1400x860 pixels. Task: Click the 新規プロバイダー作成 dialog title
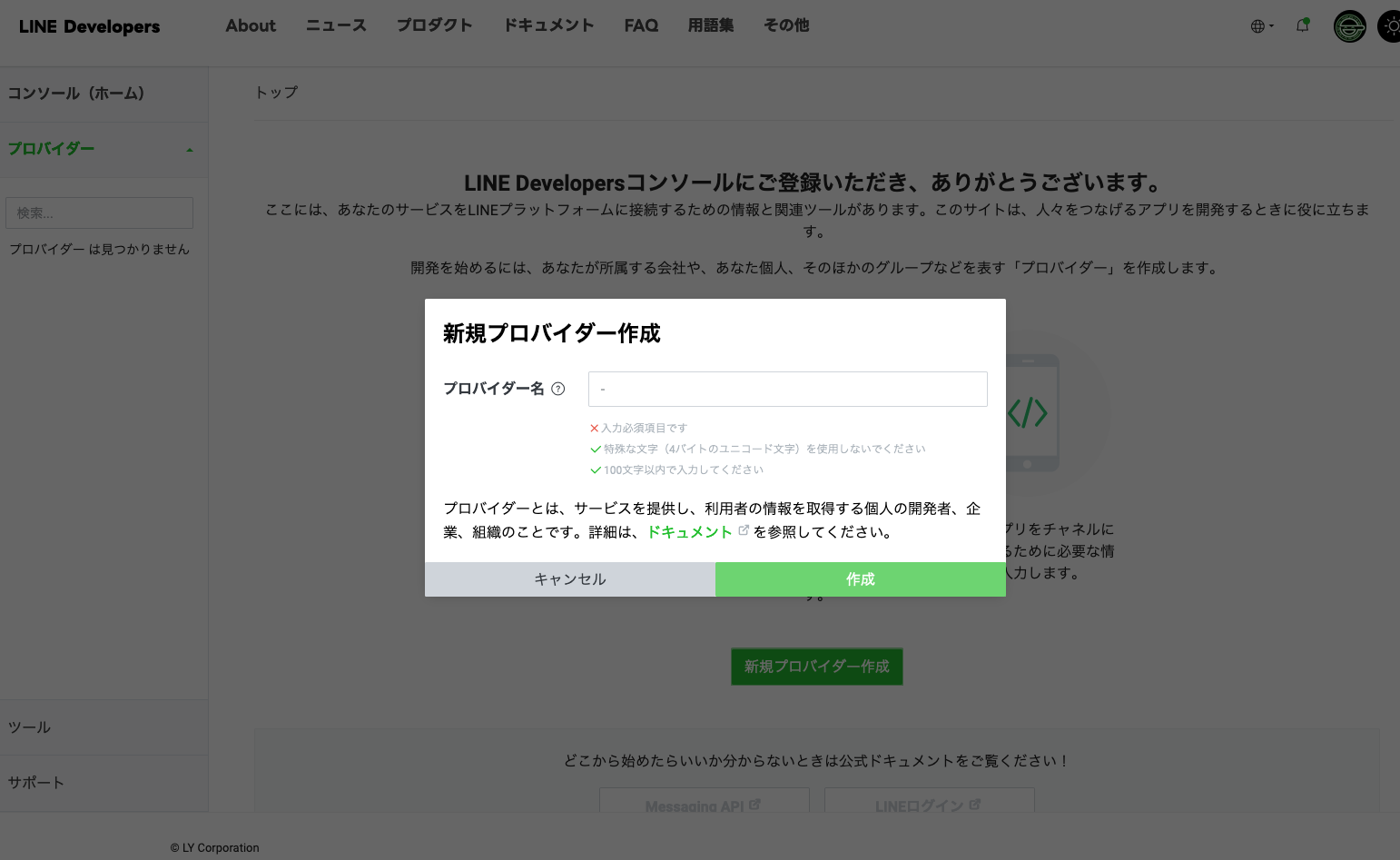pos(551,333)
